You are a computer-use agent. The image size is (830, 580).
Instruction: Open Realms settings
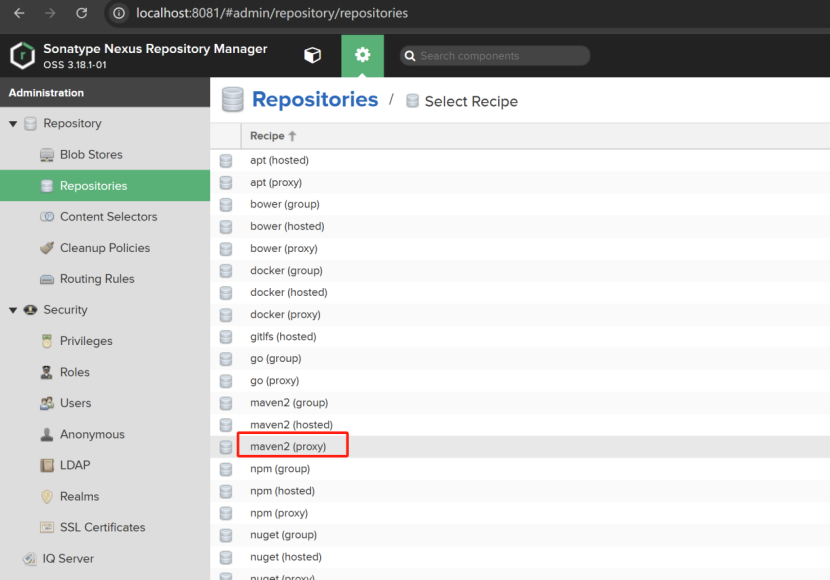(x=79, y=496)
